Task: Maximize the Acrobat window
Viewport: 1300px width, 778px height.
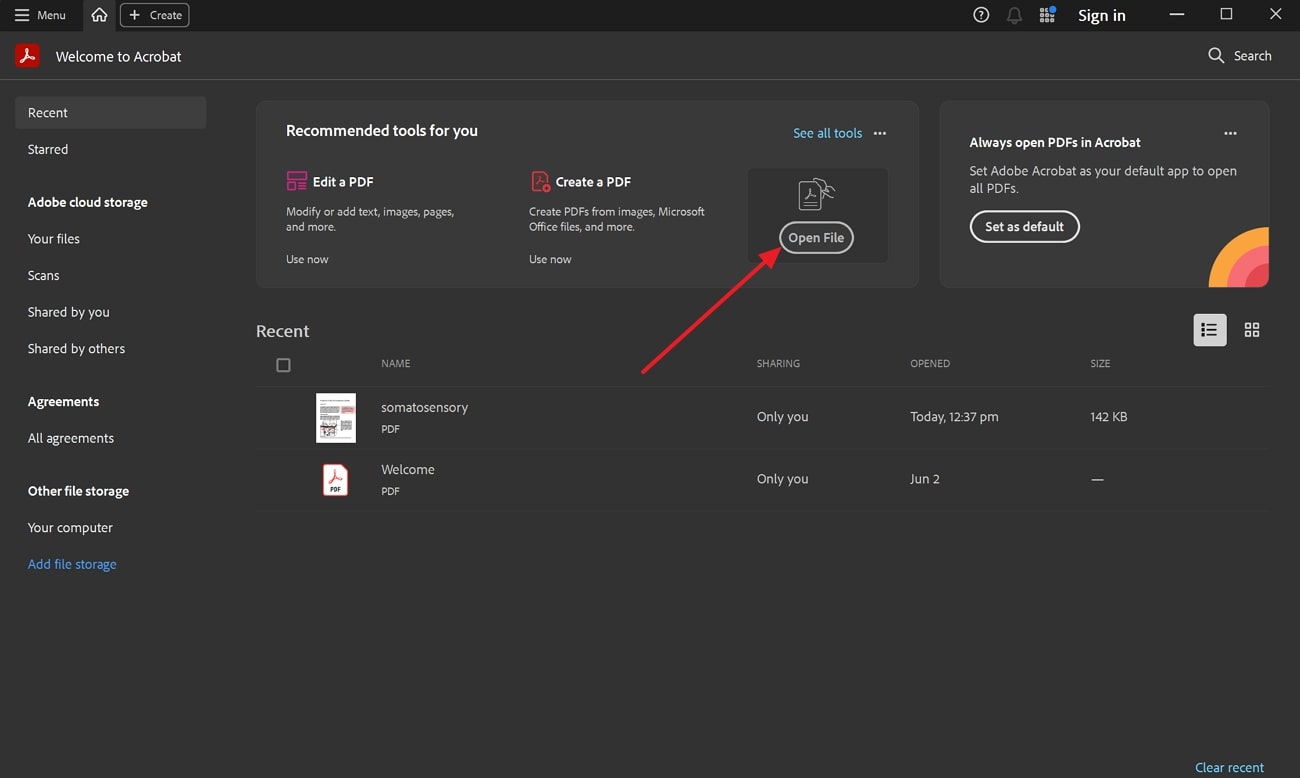Action: click(1226, 15)
